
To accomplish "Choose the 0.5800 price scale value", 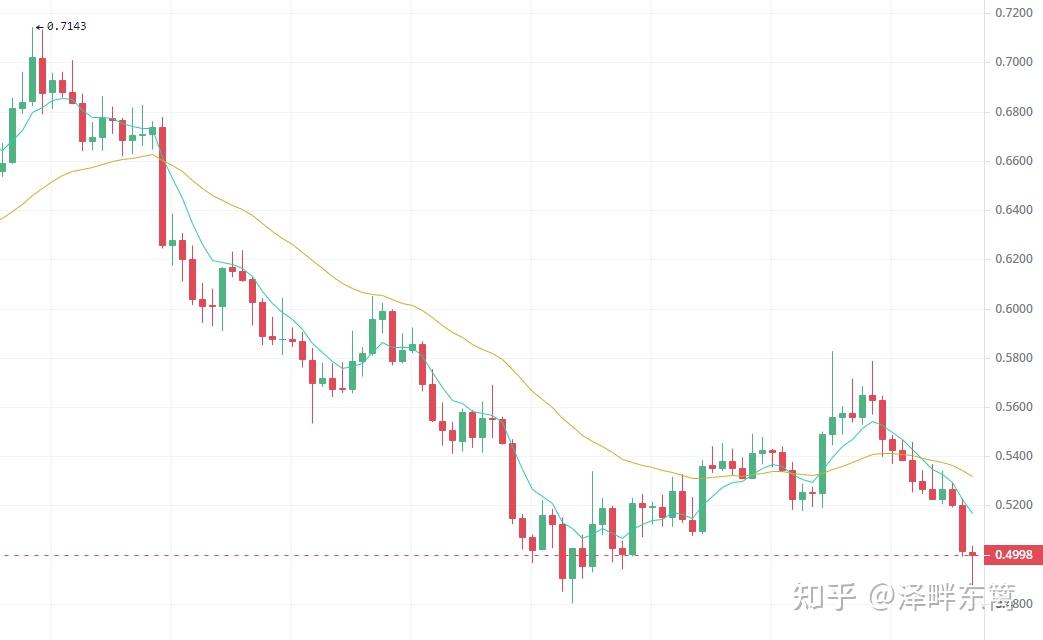I will pyautogui.click(x=1013, y=358).
